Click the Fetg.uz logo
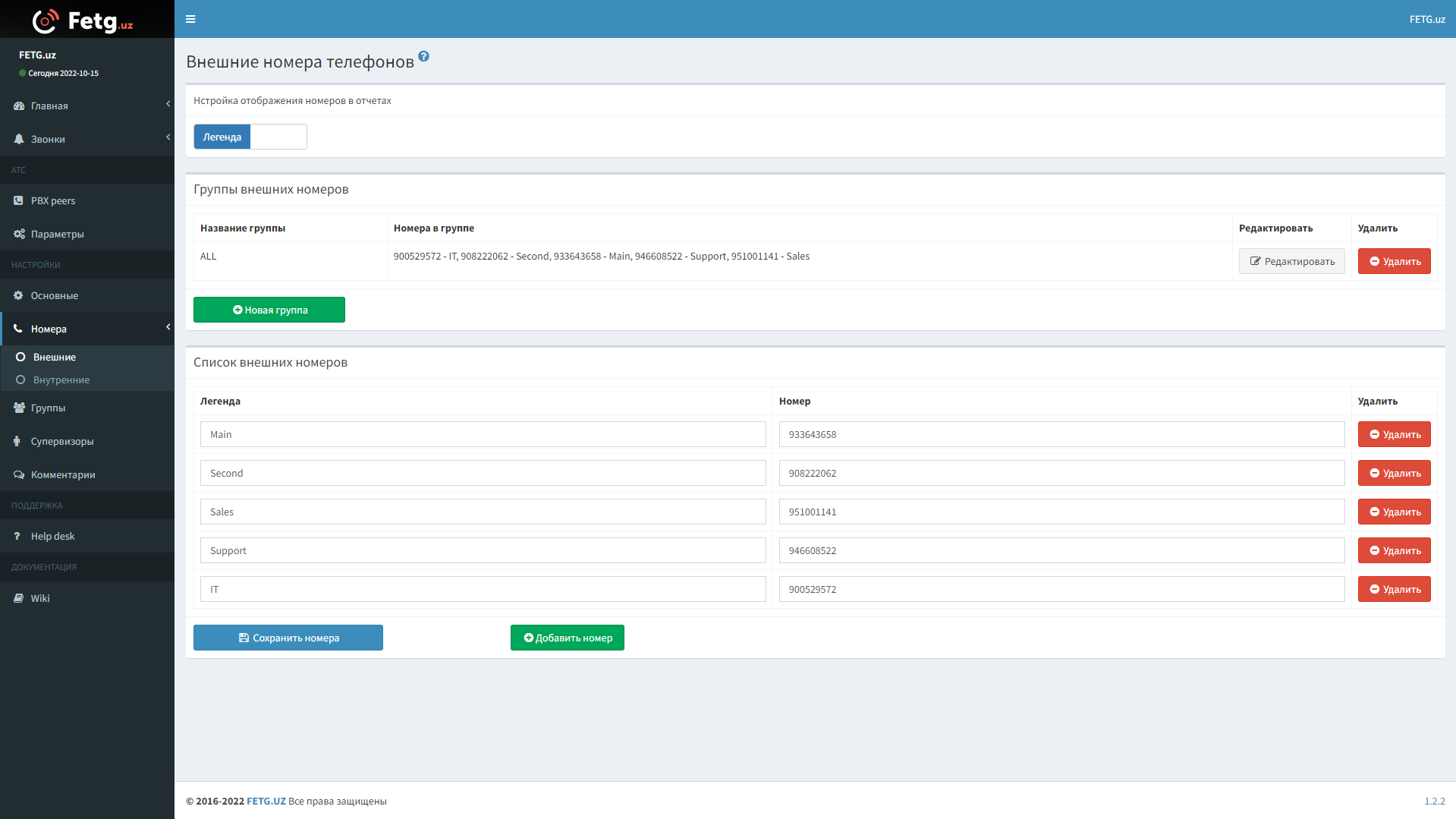 click(83, 20)
